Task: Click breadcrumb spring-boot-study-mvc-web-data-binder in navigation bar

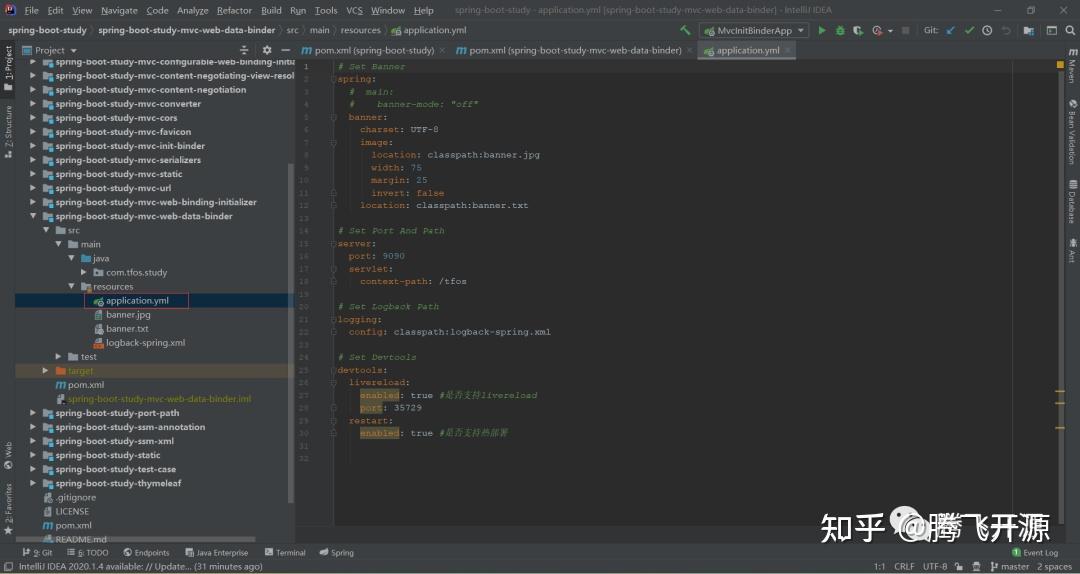Action: click(187, 30)
